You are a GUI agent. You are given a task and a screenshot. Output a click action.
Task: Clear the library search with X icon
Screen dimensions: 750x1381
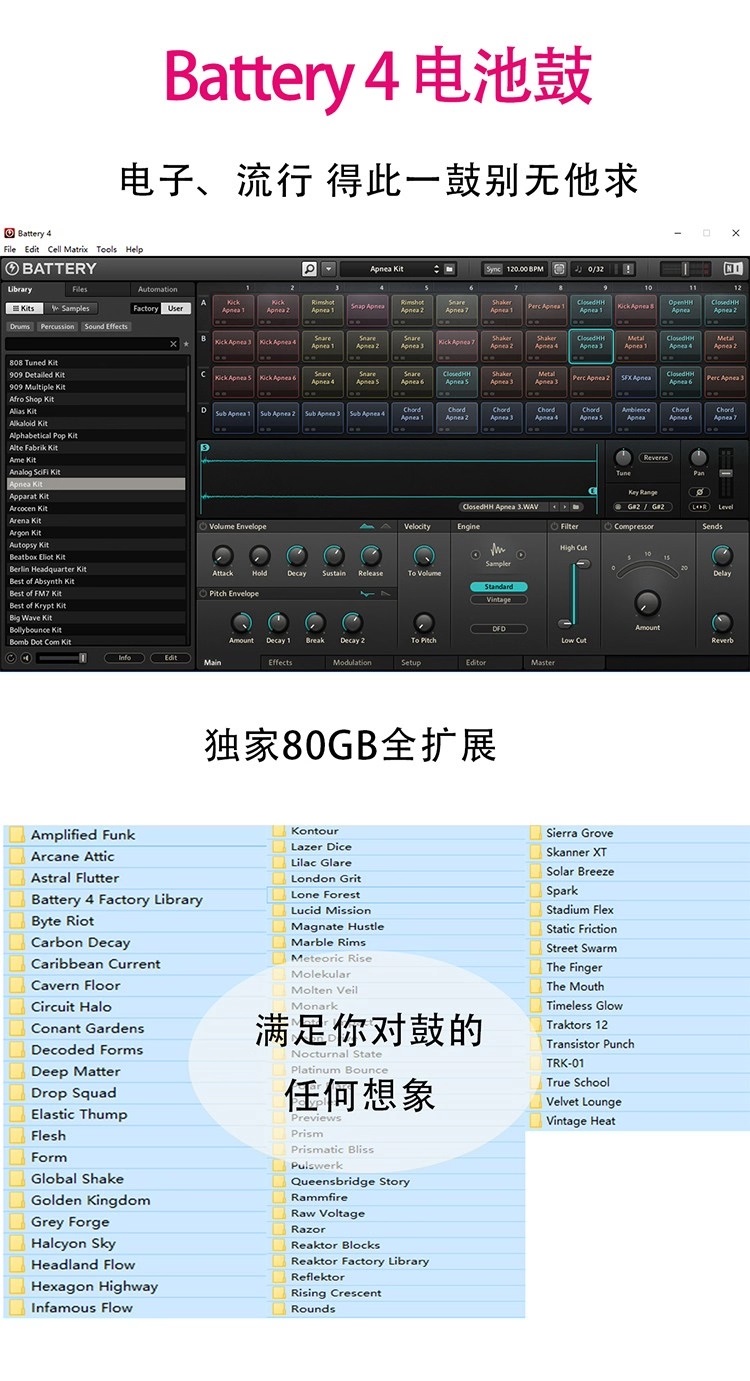tap(173, 344)
